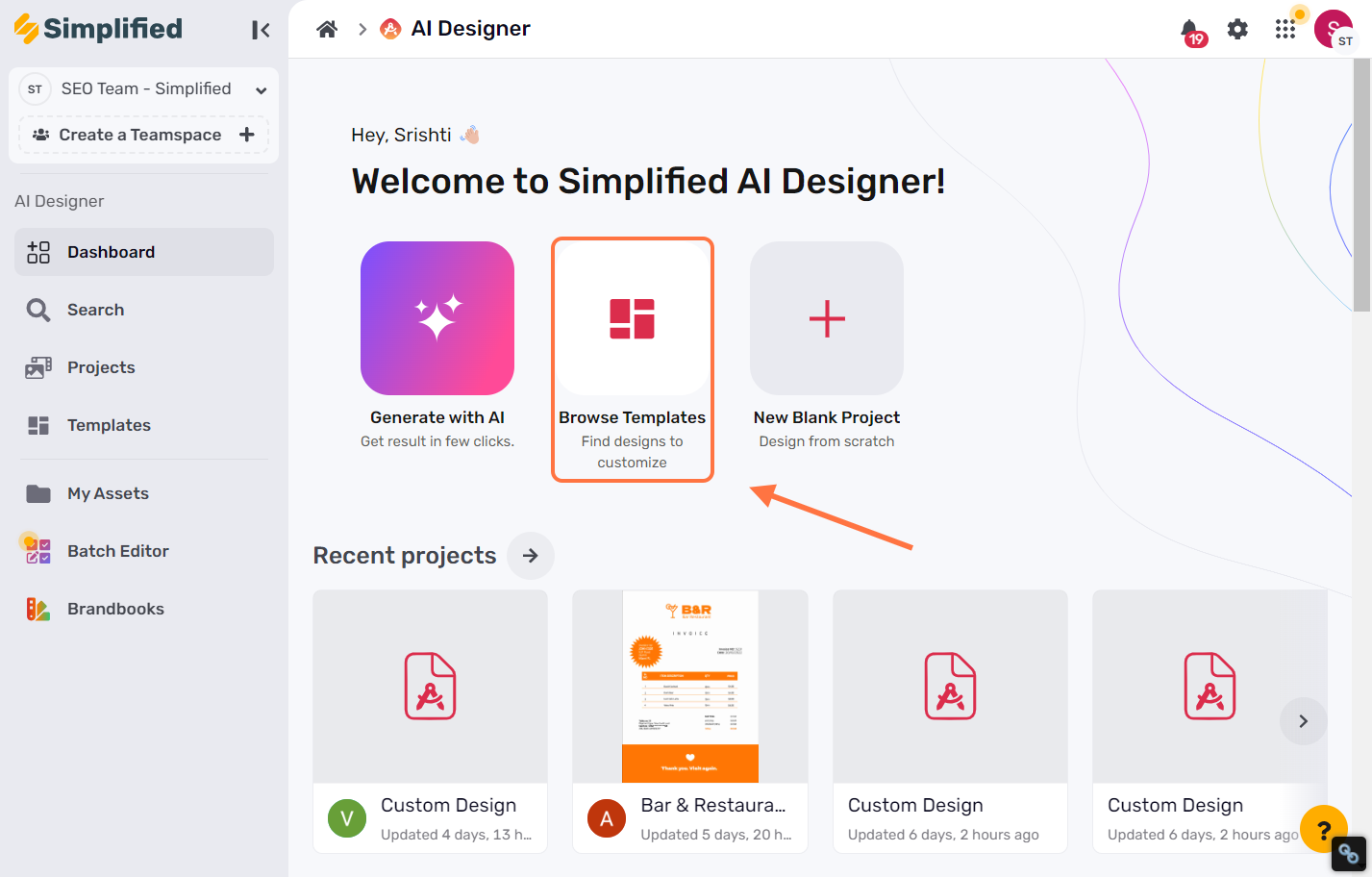Viewport: 1372px width, 877px height.
Task: Click the Generate with AI label
Action: point(437,417)
